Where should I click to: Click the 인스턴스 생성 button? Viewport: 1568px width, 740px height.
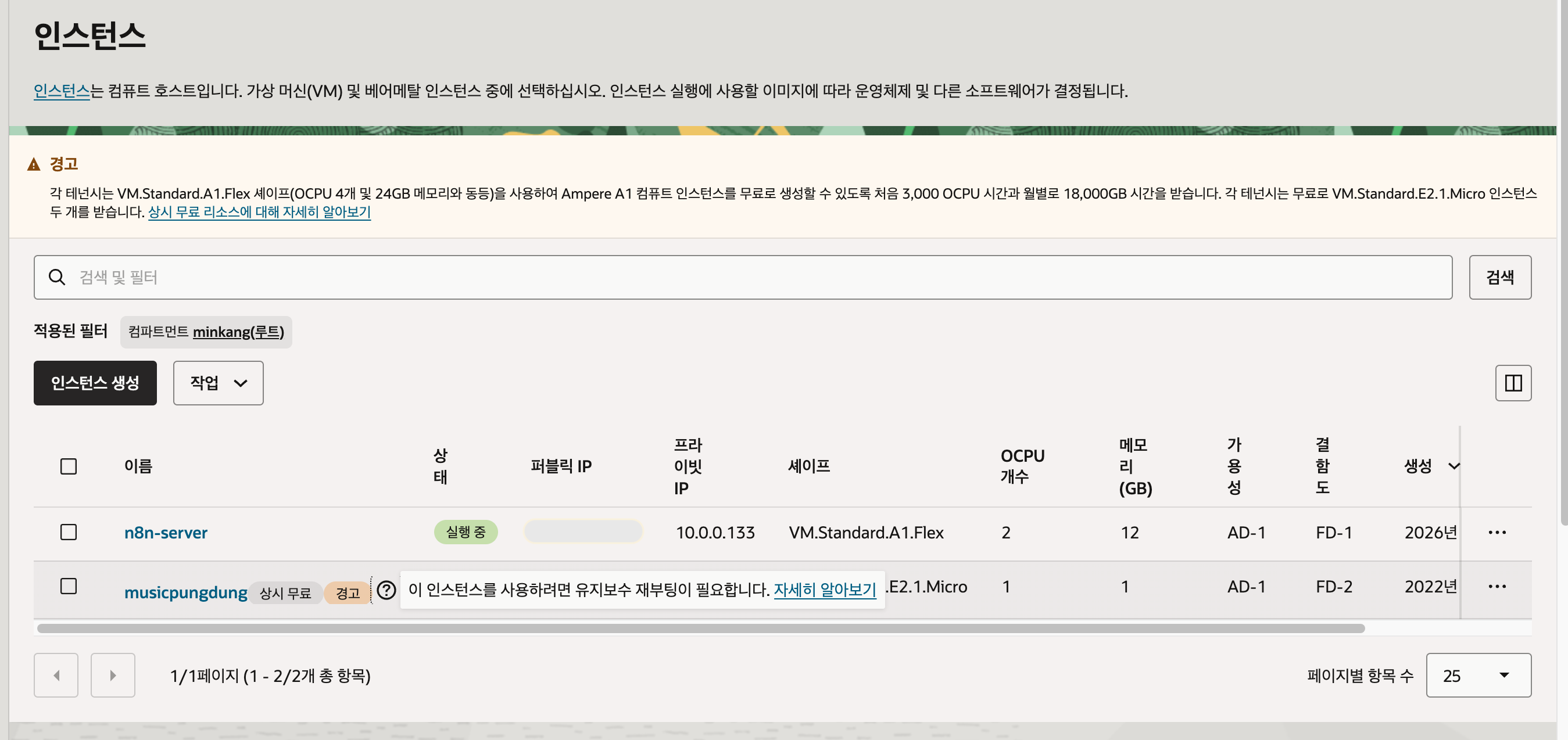coord(95,383)
